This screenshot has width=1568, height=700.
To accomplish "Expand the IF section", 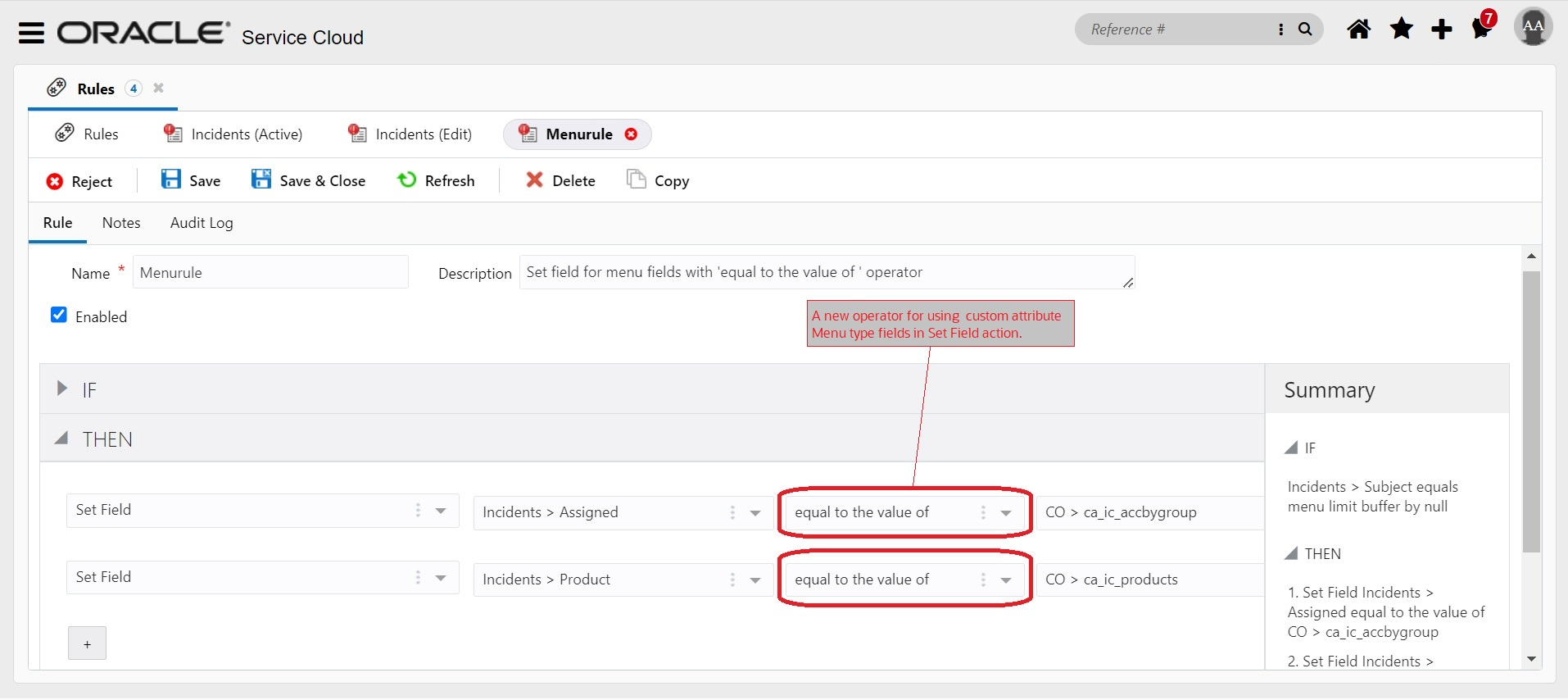I will [62, 389].
